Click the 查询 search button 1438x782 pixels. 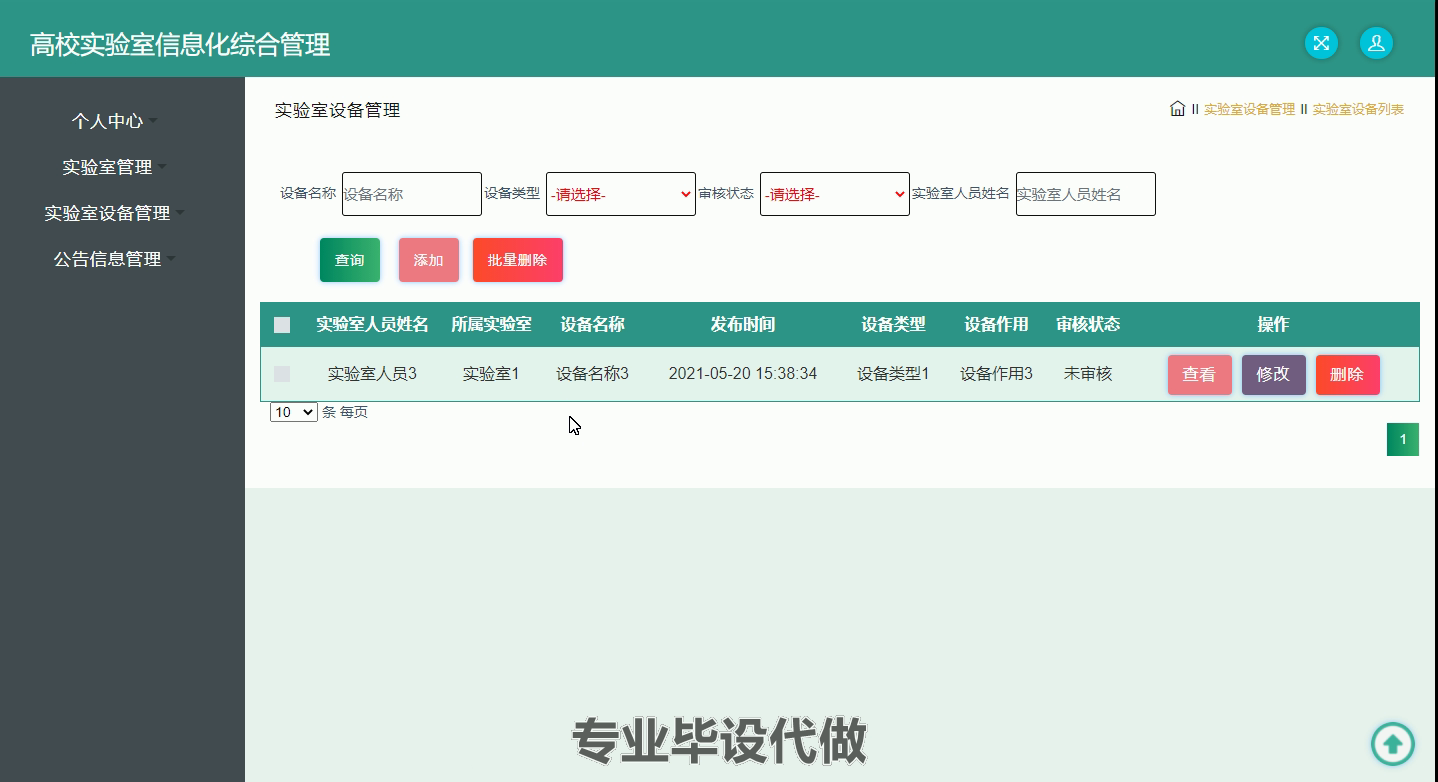point(350,260)
